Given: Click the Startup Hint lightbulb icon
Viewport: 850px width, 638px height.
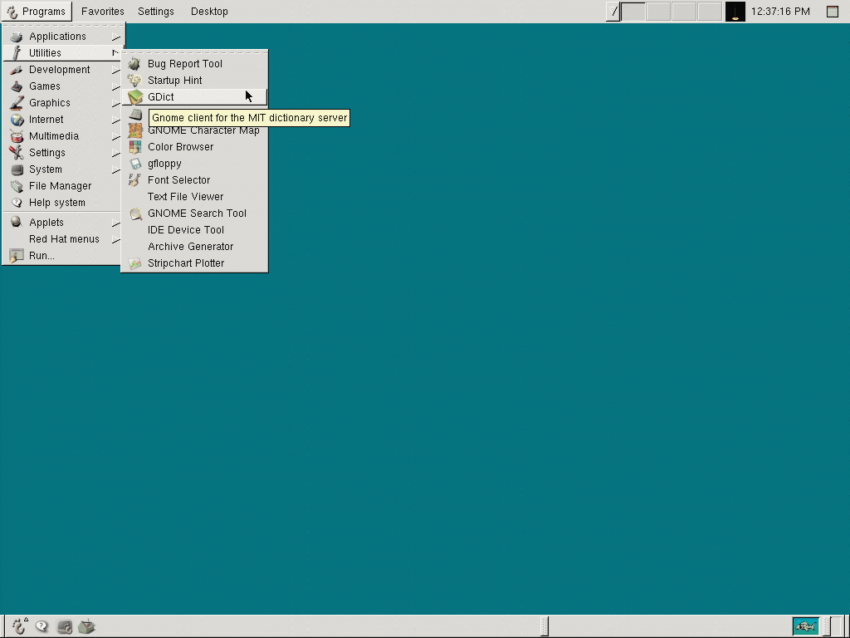Looking at the screenshot, I should [134, 80].
